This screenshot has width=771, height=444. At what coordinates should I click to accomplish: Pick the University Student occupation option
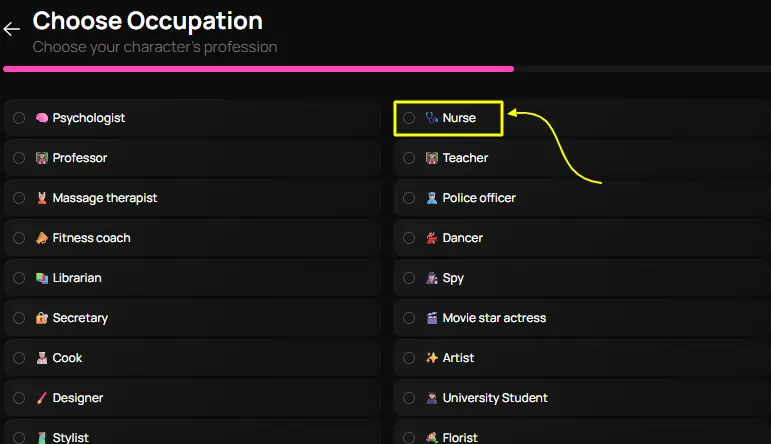(495, 398)
